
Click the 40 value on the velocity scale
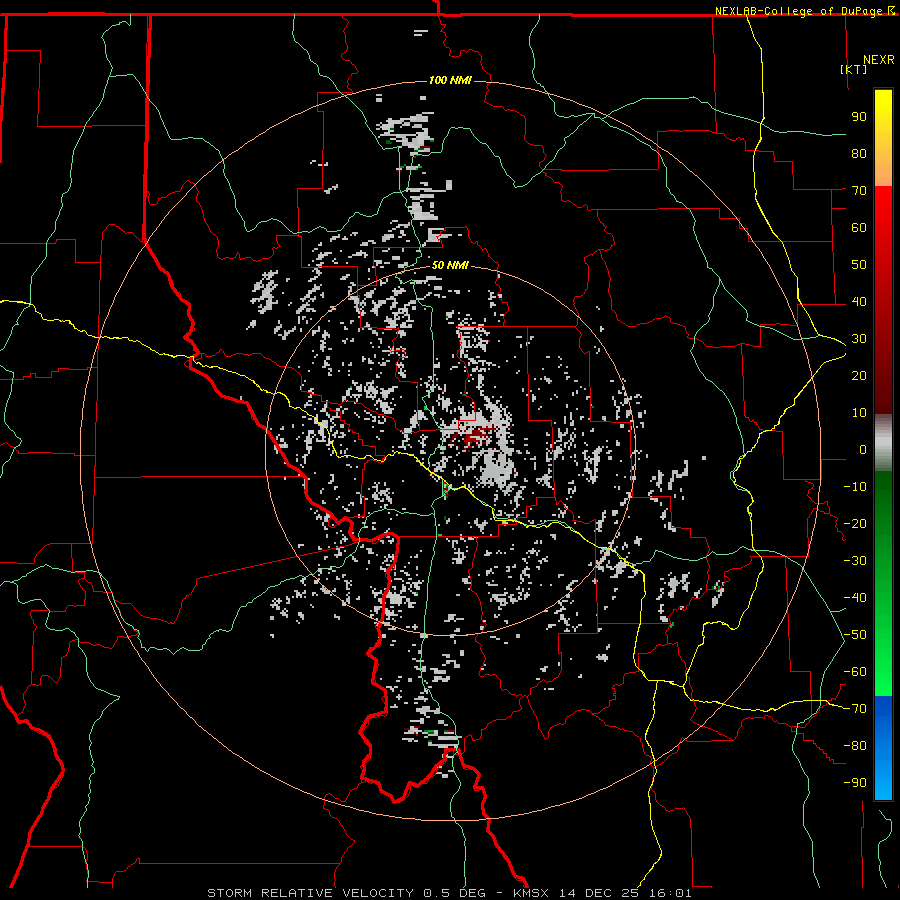coord(859,302)
